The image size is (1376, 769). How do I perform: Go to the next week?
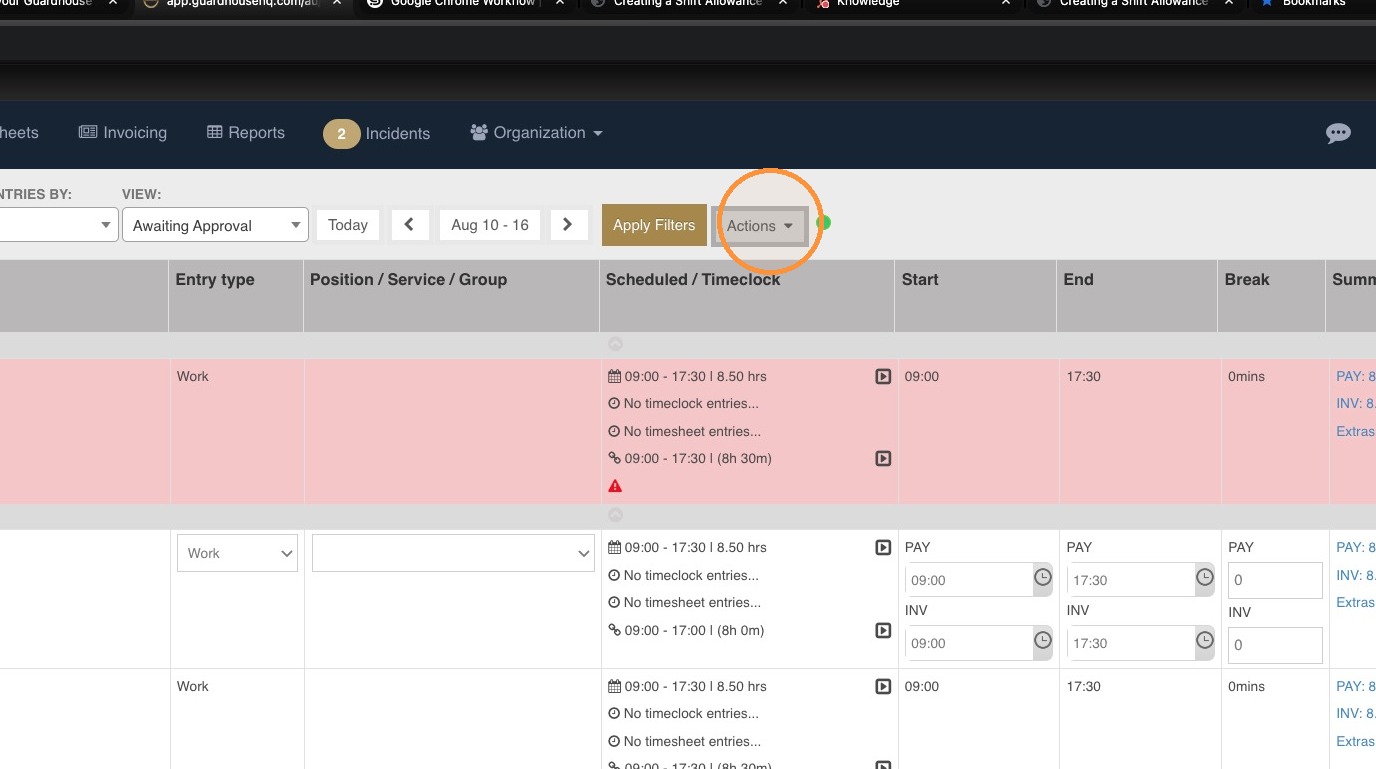[568, 225]
